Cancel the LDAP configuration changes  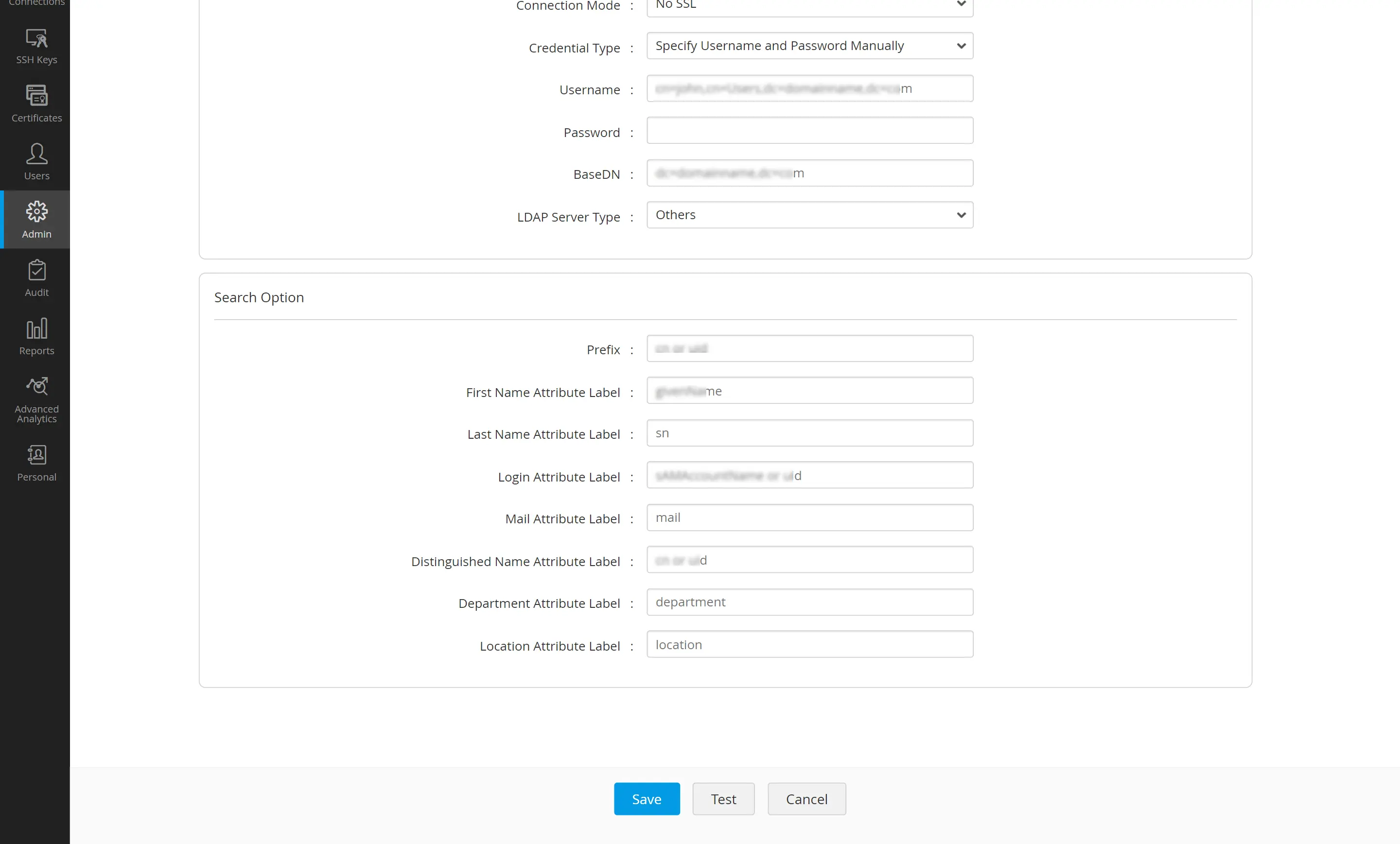(x=806, y=798)
